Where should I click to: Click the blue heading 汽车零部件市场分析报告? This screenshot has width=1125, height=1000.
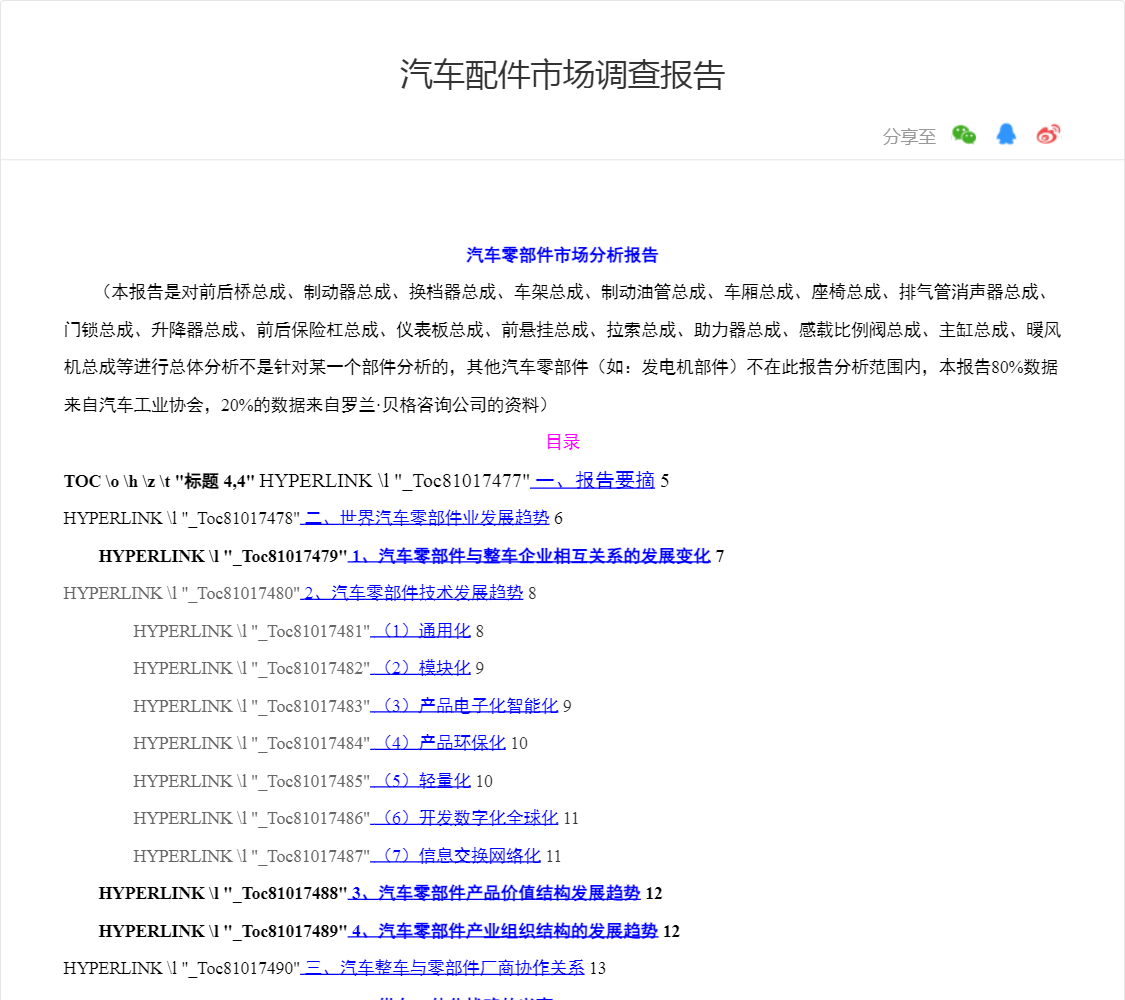coord(562,255)
